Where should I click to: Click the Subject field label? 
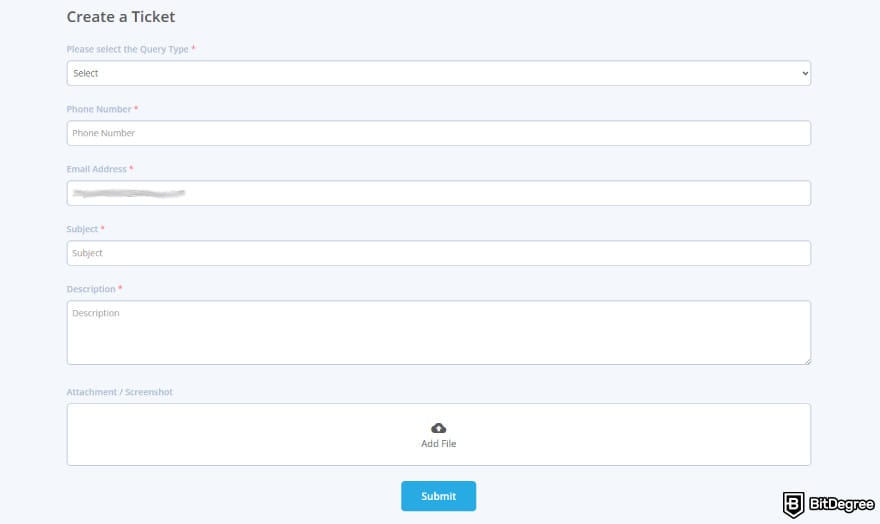point(82,229)
